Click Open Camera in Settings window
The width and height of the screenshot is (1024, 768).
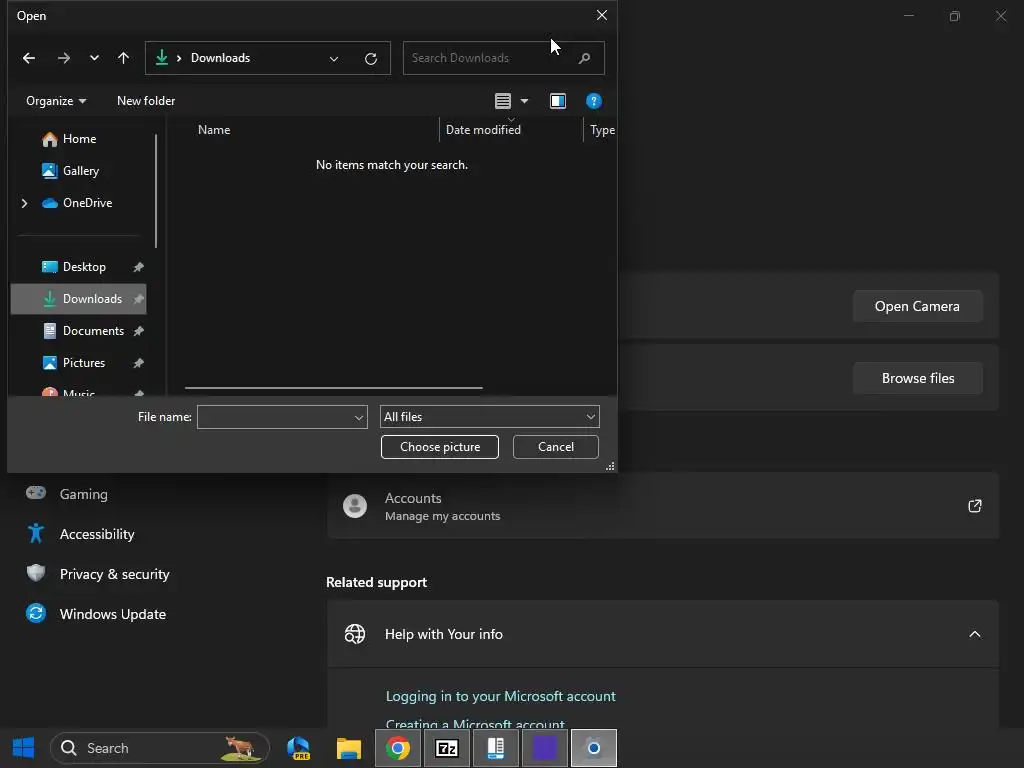[x=917, y=306]
